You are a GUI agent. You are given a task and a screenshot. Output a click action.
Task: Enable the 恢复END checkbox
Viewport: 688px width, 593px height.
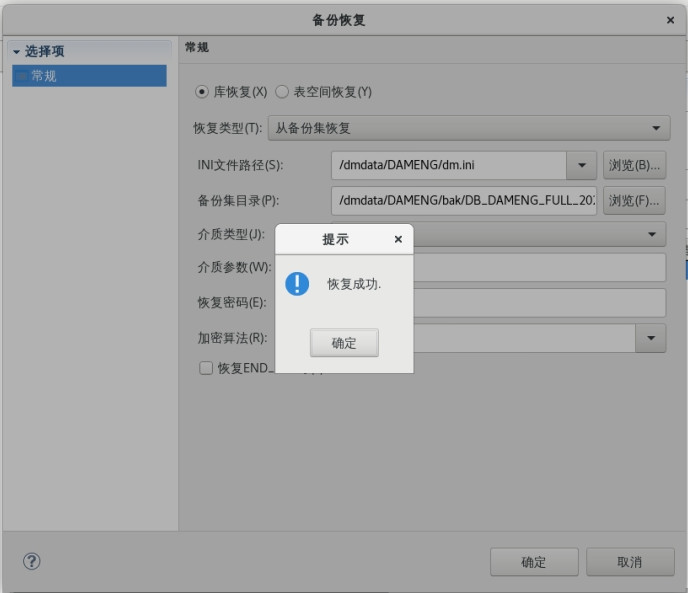point(206,368)
